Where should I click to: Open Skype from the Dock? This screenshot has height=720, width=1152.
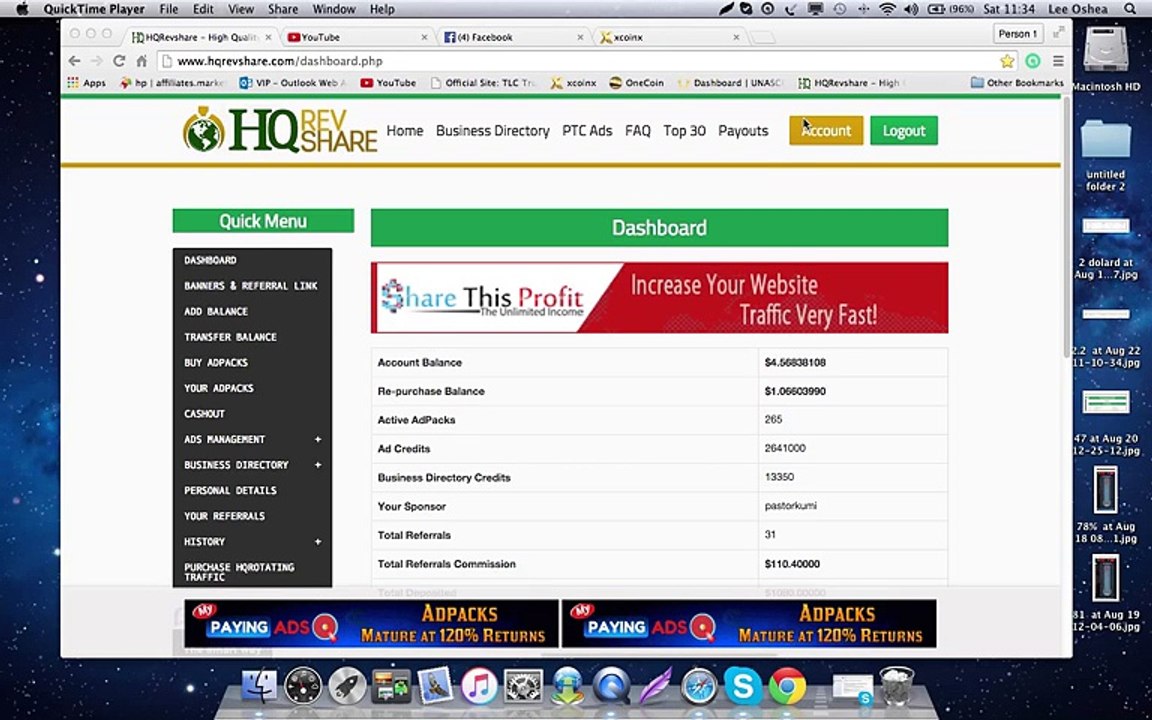[x=743, y=686]
